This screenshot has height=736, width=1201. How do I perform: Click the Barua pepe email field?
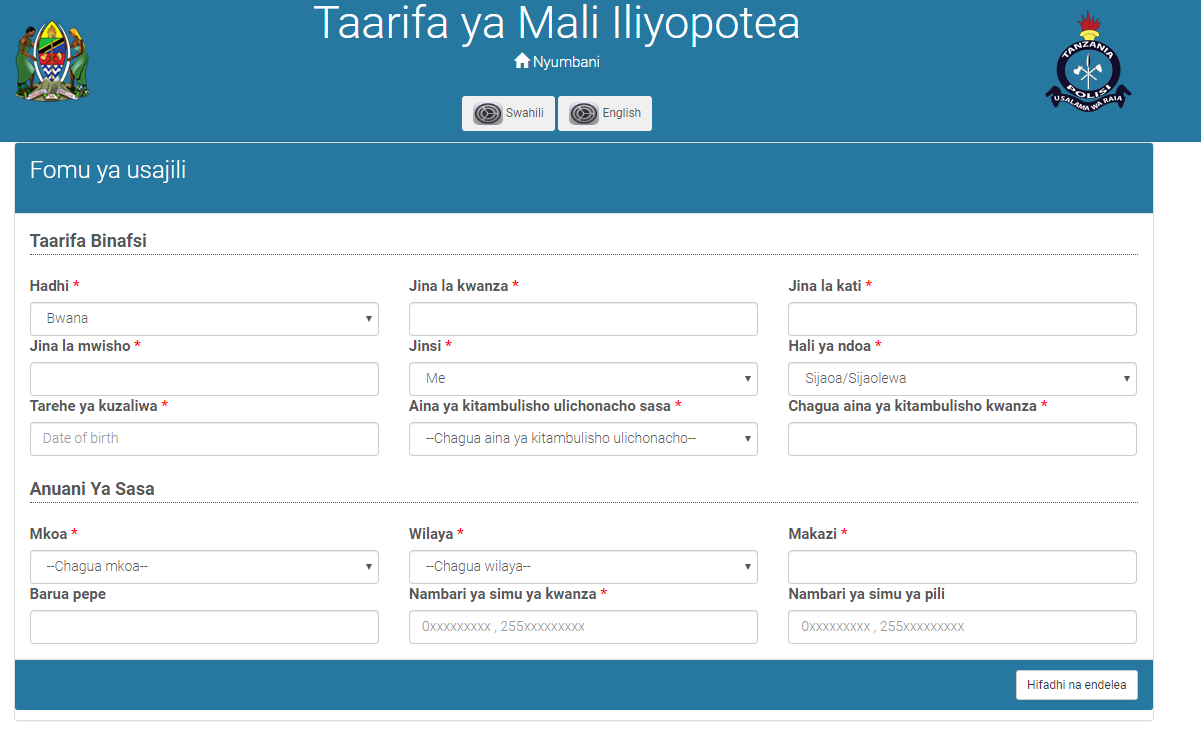(x=203, y=627)
